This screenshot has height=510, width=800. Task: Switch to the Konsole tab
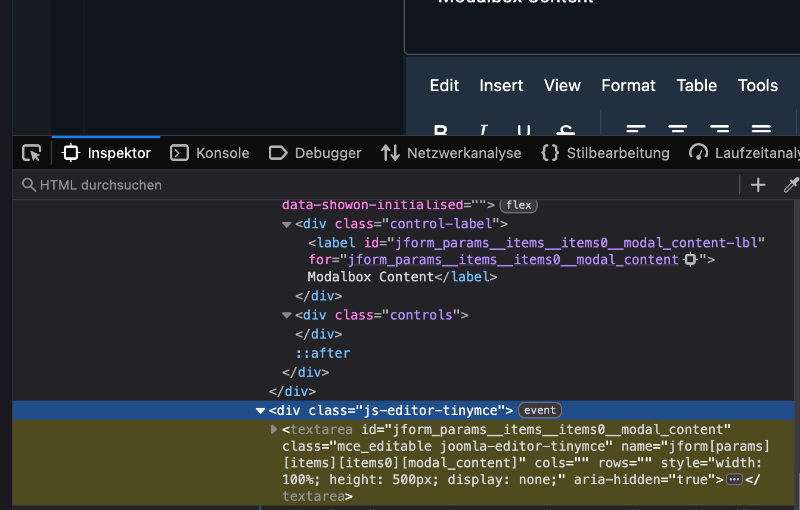click(x=210, y=153)
